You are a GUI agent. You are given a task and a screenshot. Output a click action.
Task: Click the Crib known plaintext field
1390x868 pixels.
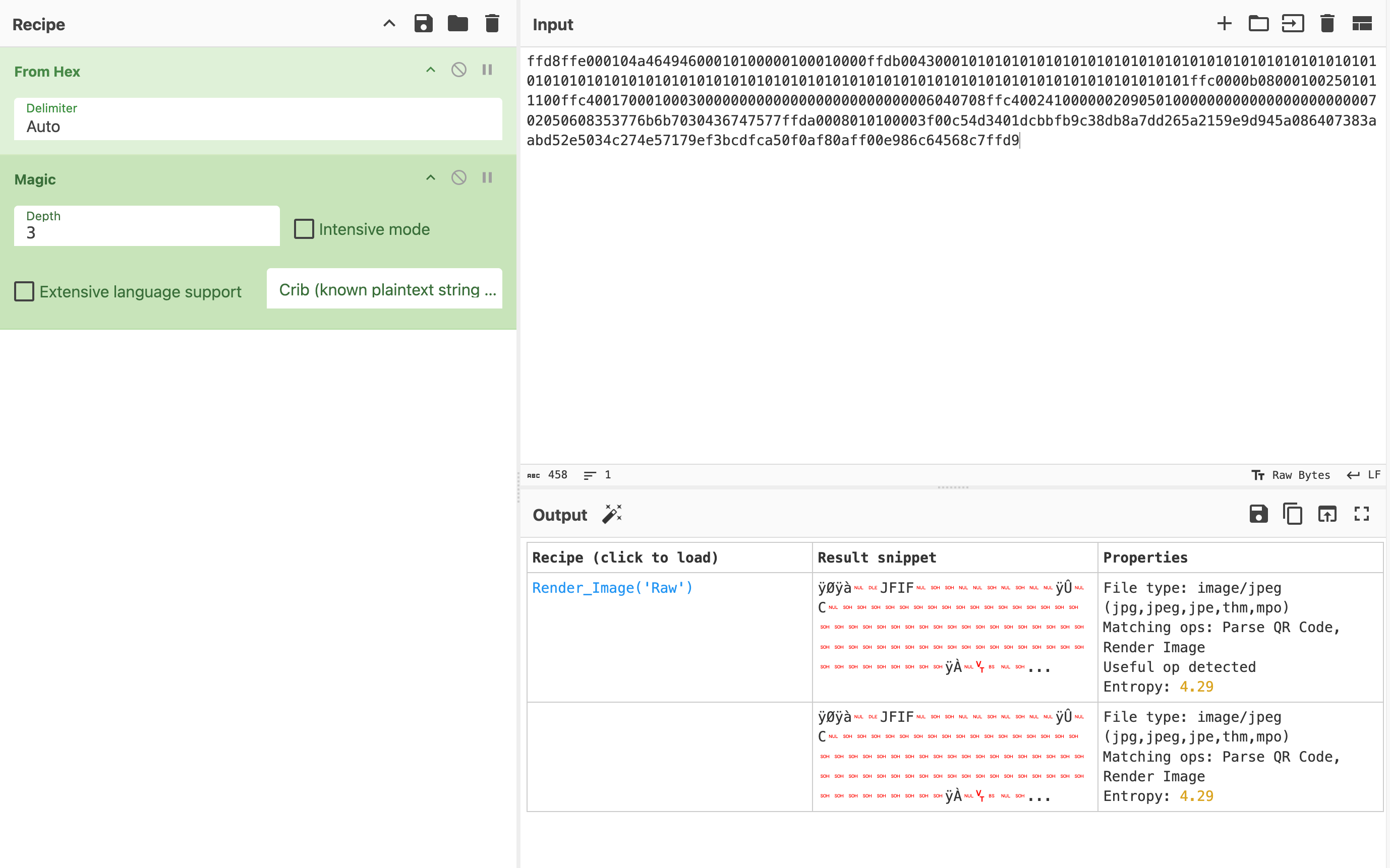pyautogui.click(x=384, y=289)
